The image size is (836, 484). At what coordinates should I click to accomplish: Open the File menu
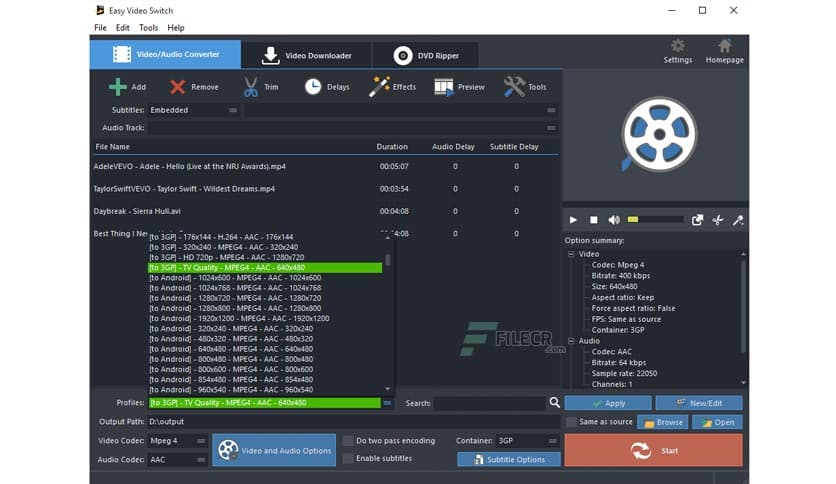pos(100,28)
